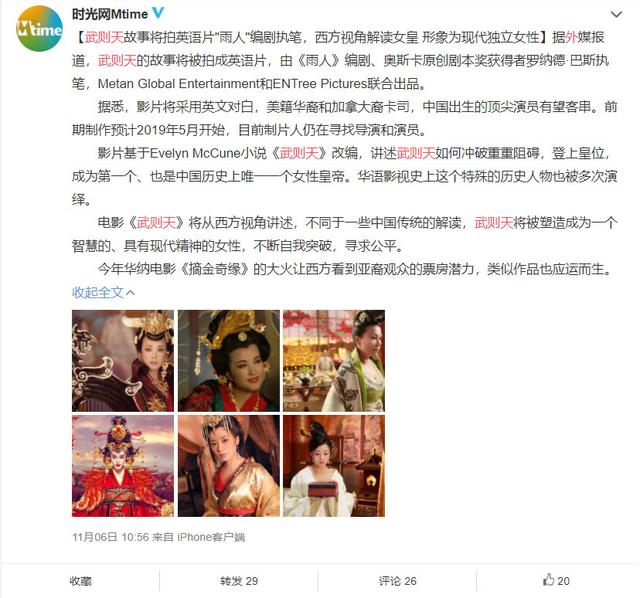Open 转发 29 repost tab
This screenshot has width=640, height=598.
[239, 580]
